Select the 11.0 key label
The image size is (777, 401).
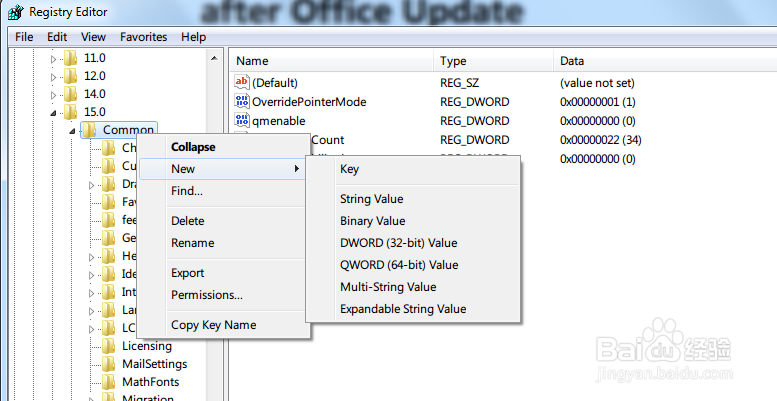[x=95, y=58]
